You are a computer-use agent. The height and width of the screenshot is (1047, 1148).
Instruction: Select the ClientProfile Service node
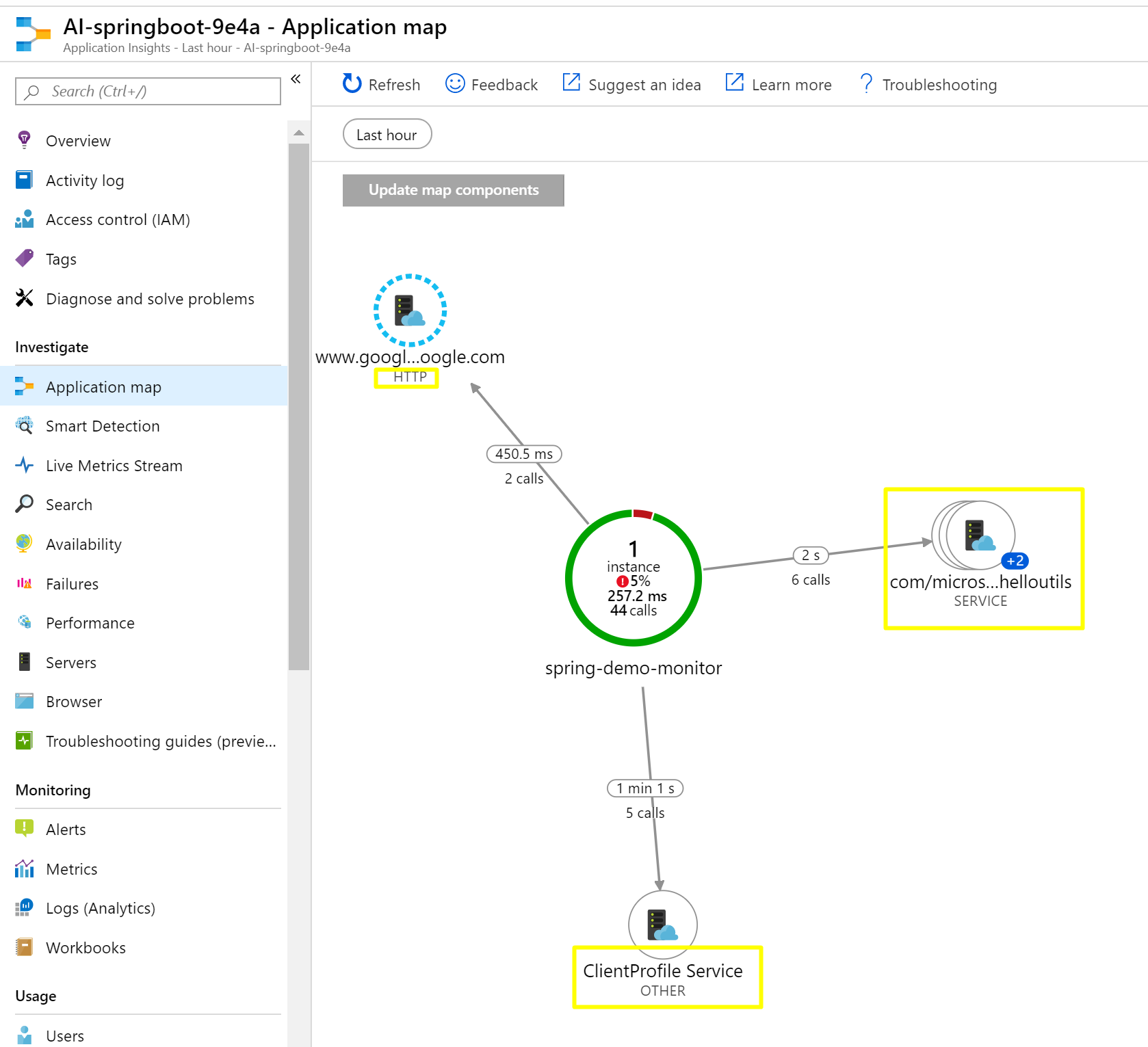pos(663,925)
